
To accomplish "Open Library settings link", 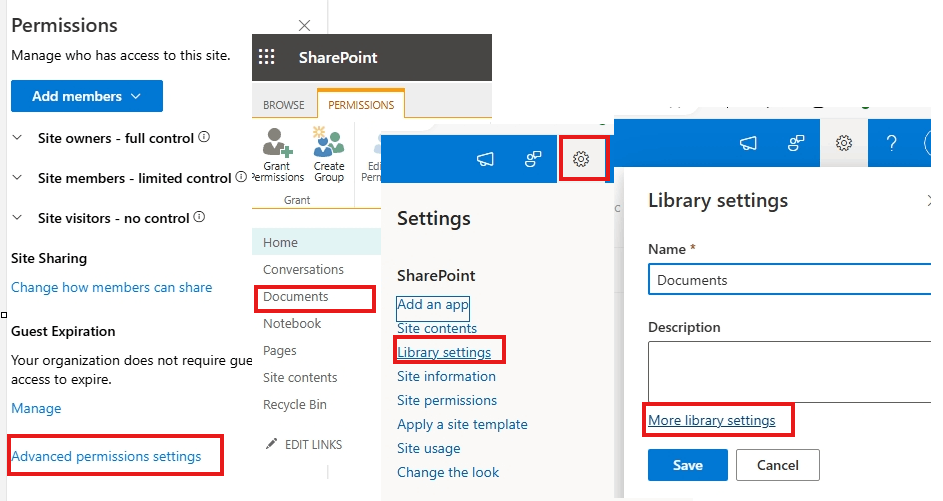I will coord(444,352).
